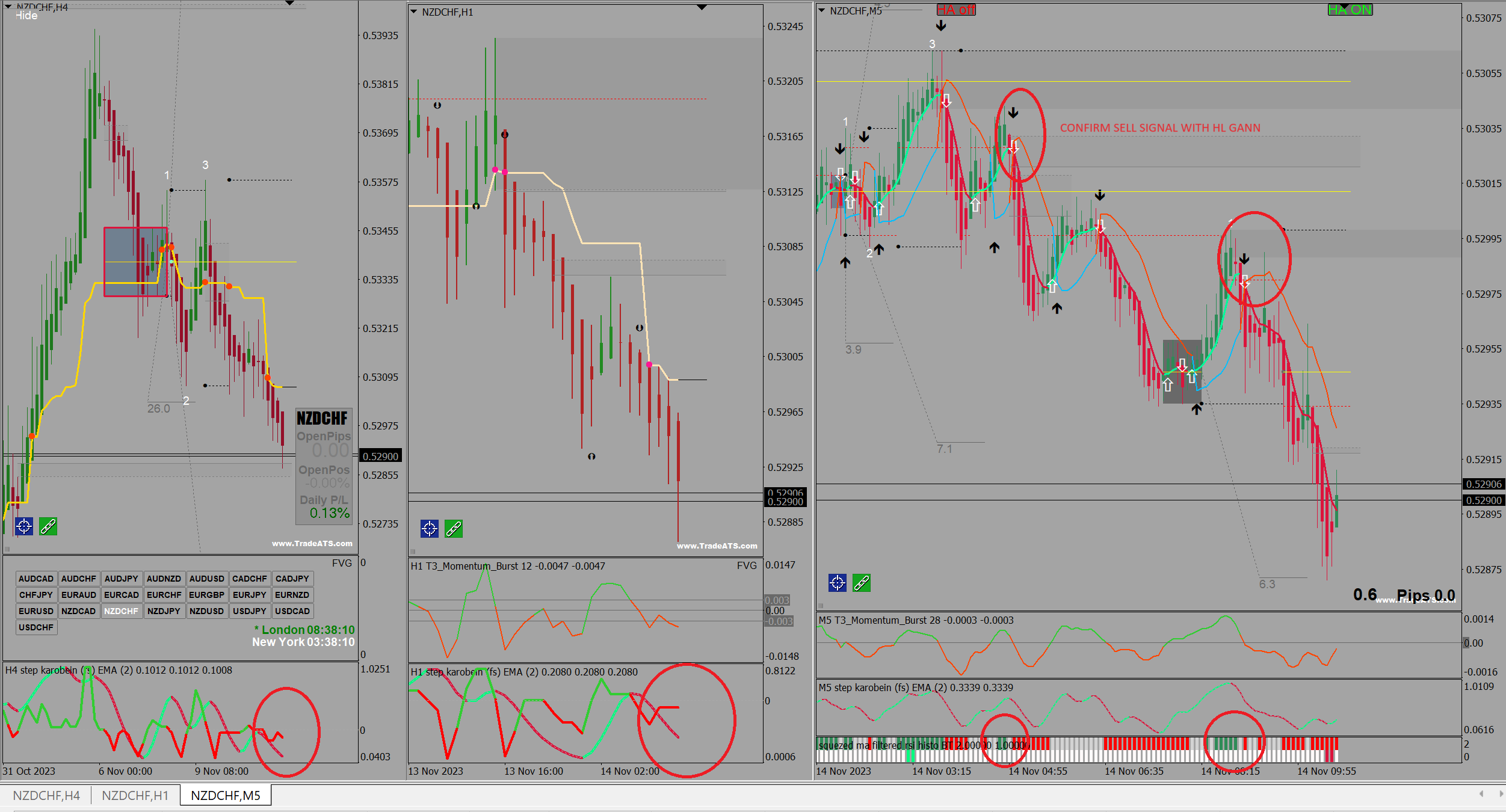This screenshot has width=1506, height=812.
Task: Click green chain link icon in H1 chart
Action: click(454, 529)
